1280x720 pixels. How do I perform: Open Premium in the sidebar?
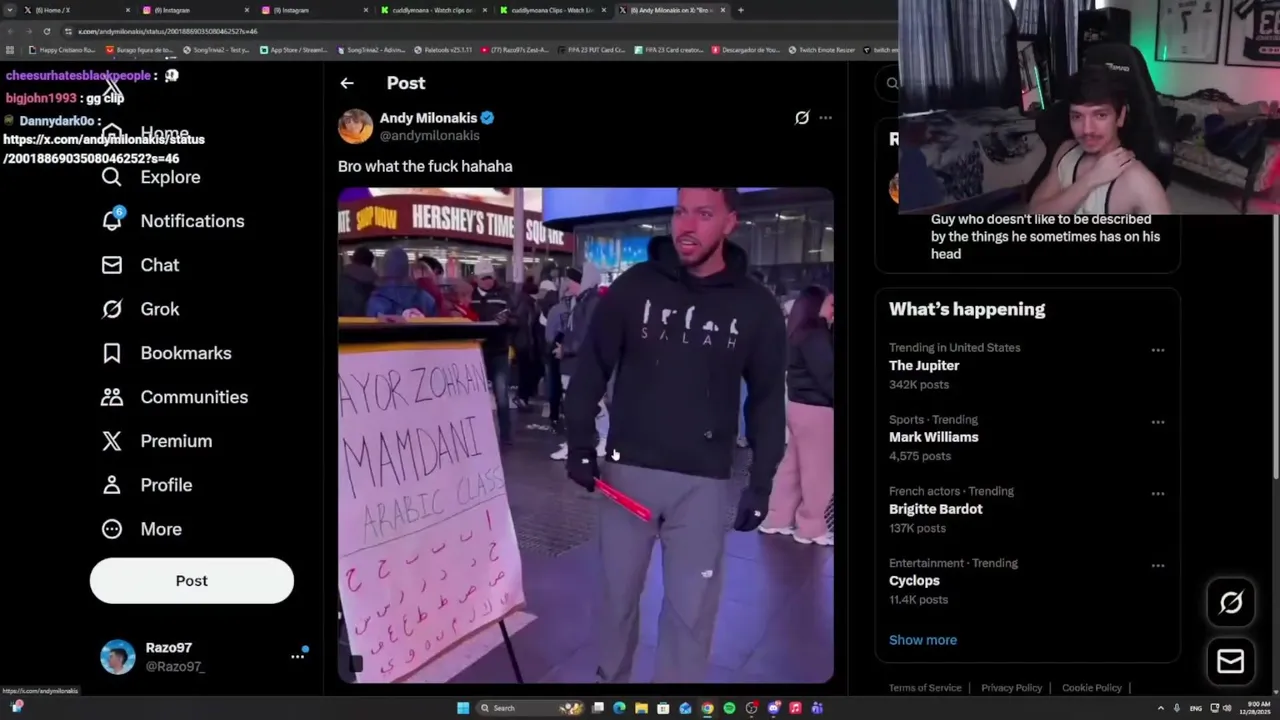coord(156,441)
